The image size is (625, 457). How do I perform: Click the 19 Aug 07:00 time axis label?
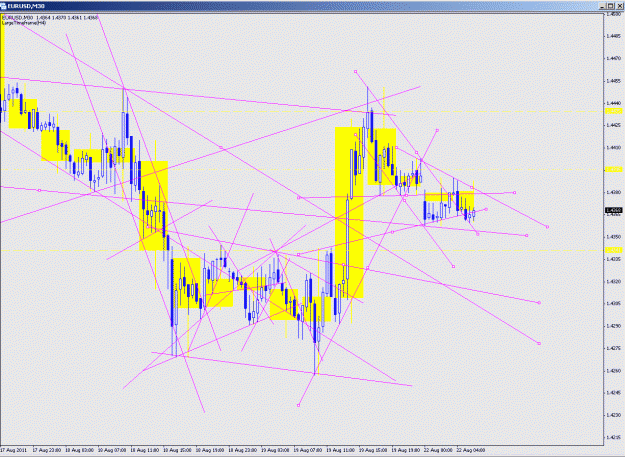308,450
